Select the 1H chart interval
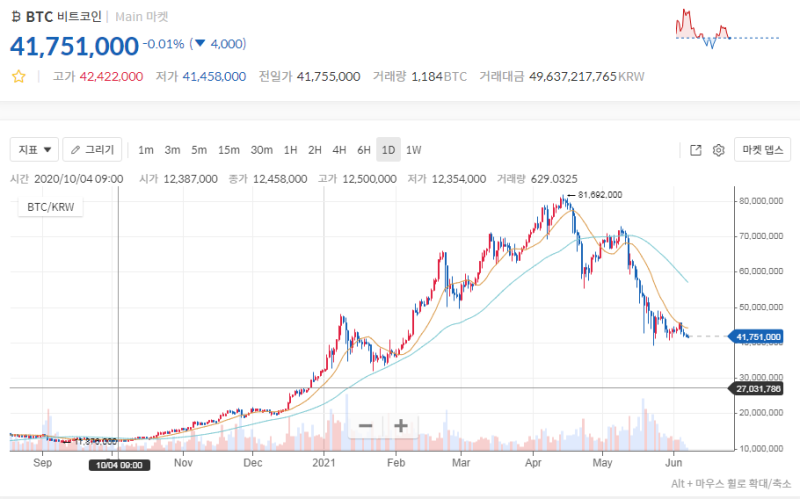Image resolution: width=800 pixels, height=499 pixels. (290, 150)
